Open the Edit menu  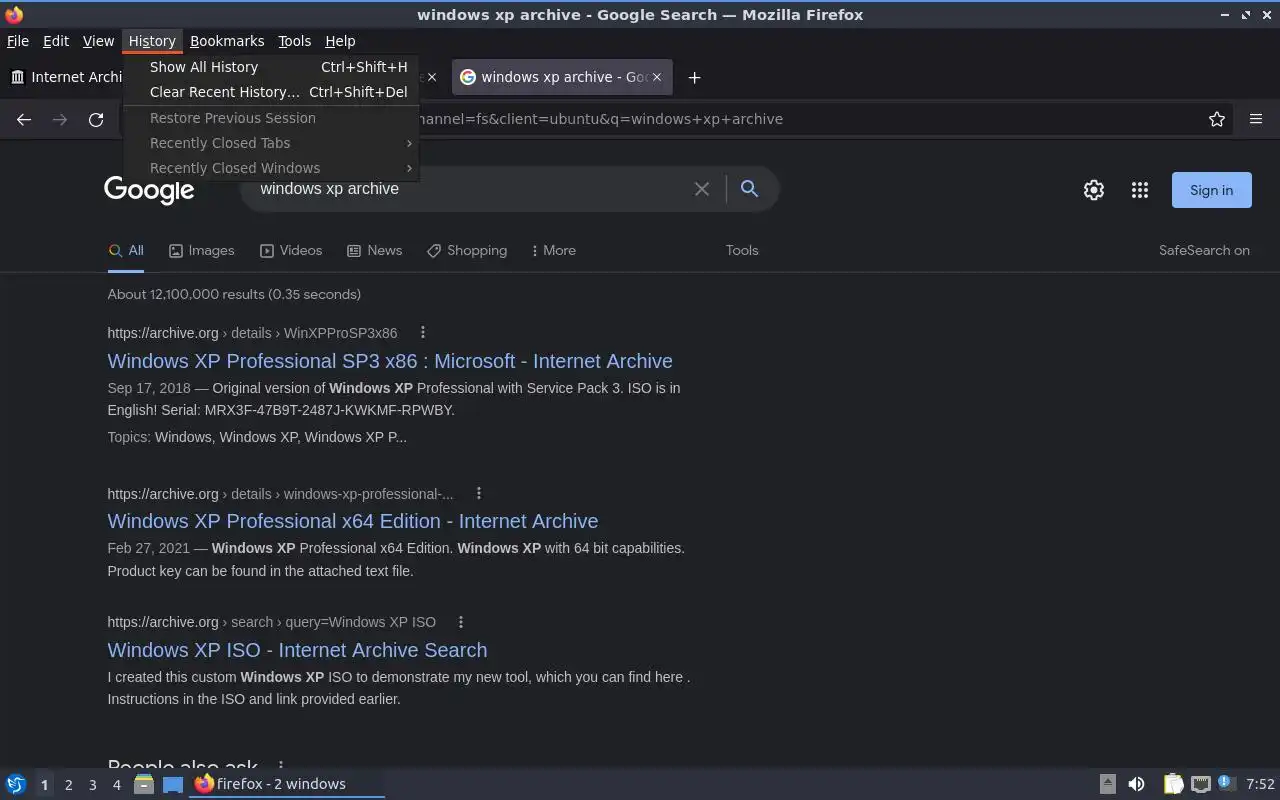coord(56,41)
